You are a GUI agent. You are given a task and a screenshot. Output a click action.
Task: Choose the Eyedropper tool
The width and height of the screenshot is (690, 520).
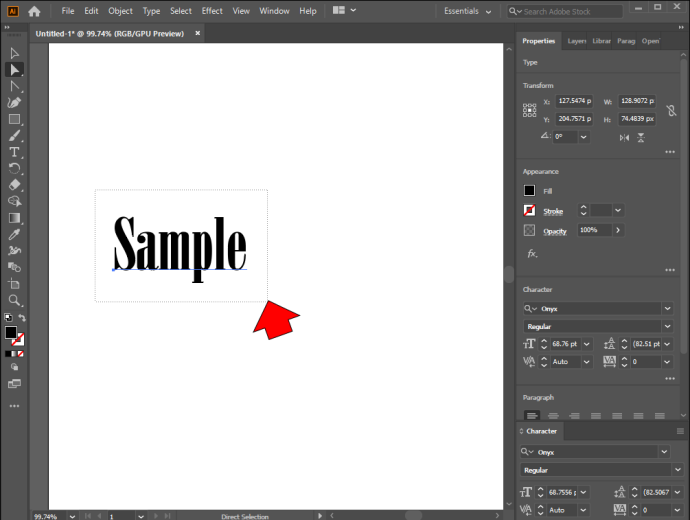pyautogui.click(x=14, y=234)
